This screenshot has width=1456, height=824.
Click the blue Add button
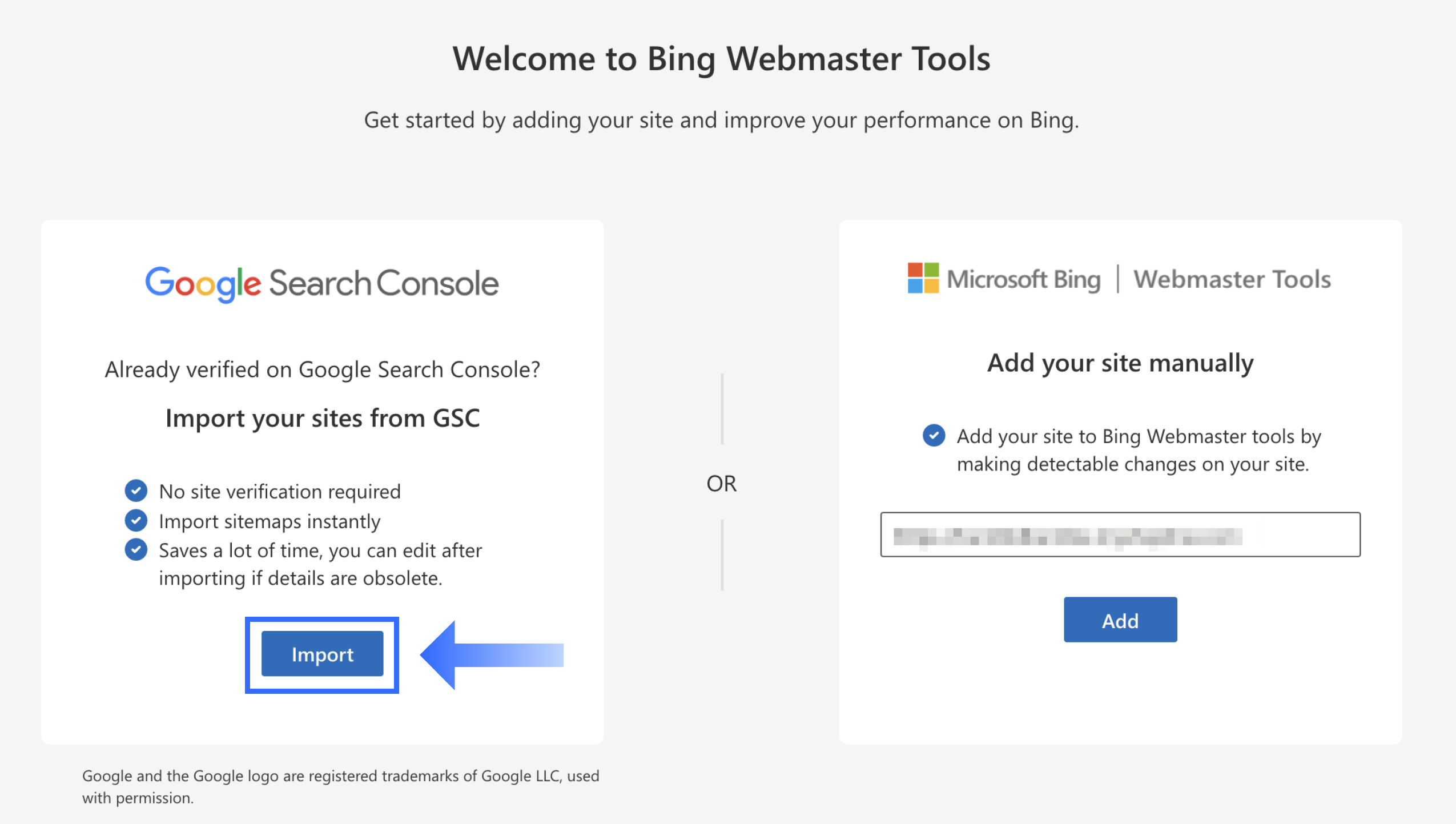pyautogui.click(x=1120, y=620)
